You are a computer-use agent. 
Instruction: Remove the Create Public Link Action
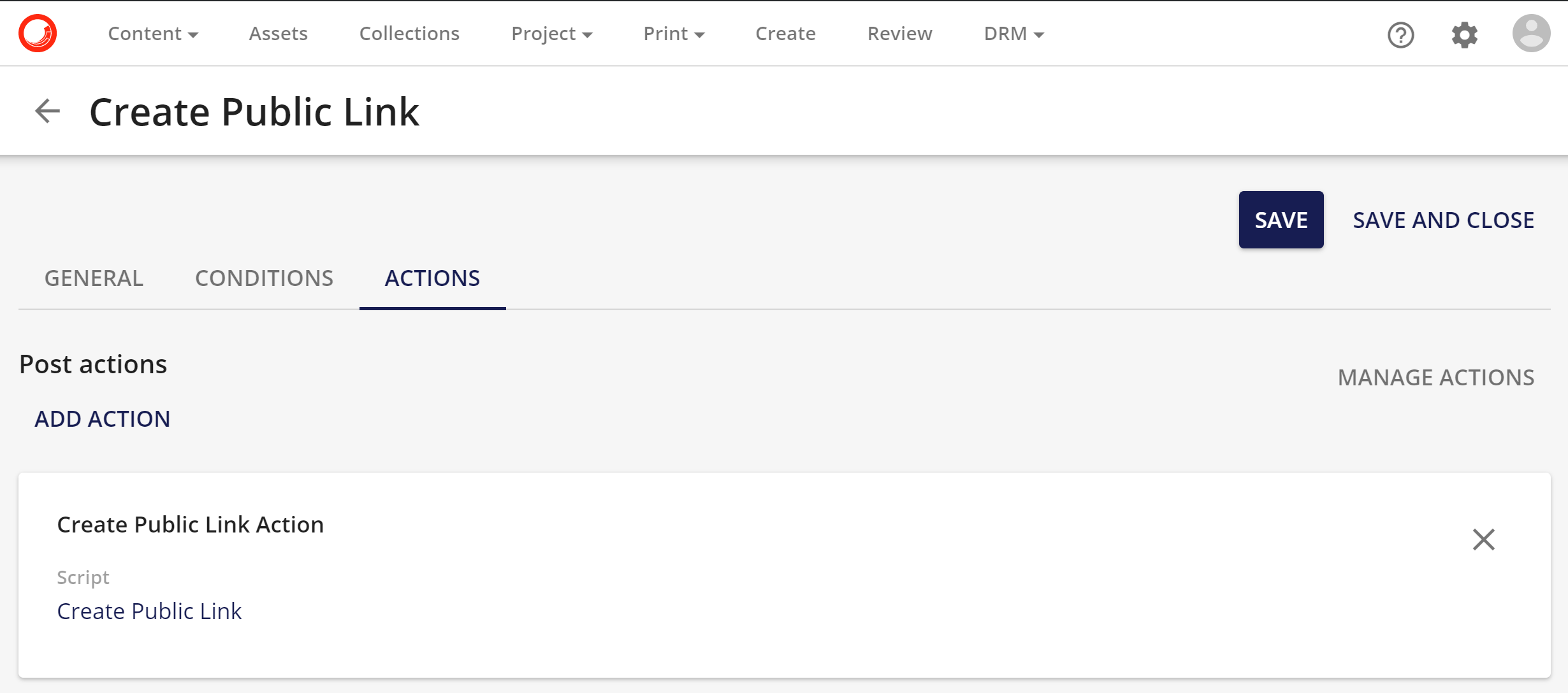click(1483, 539)
